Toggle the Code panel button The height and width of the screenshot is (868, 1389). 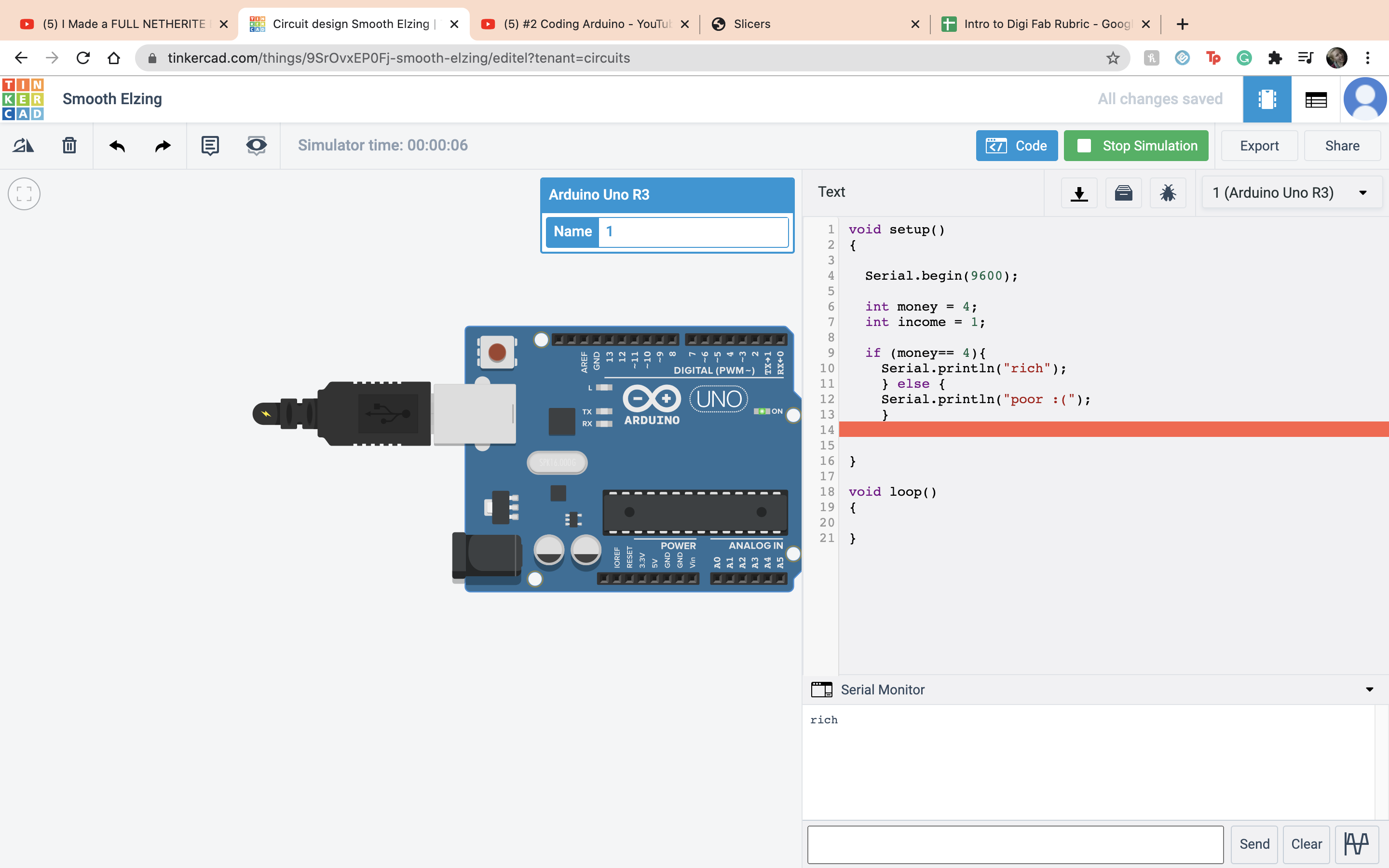click(1017, 146)
